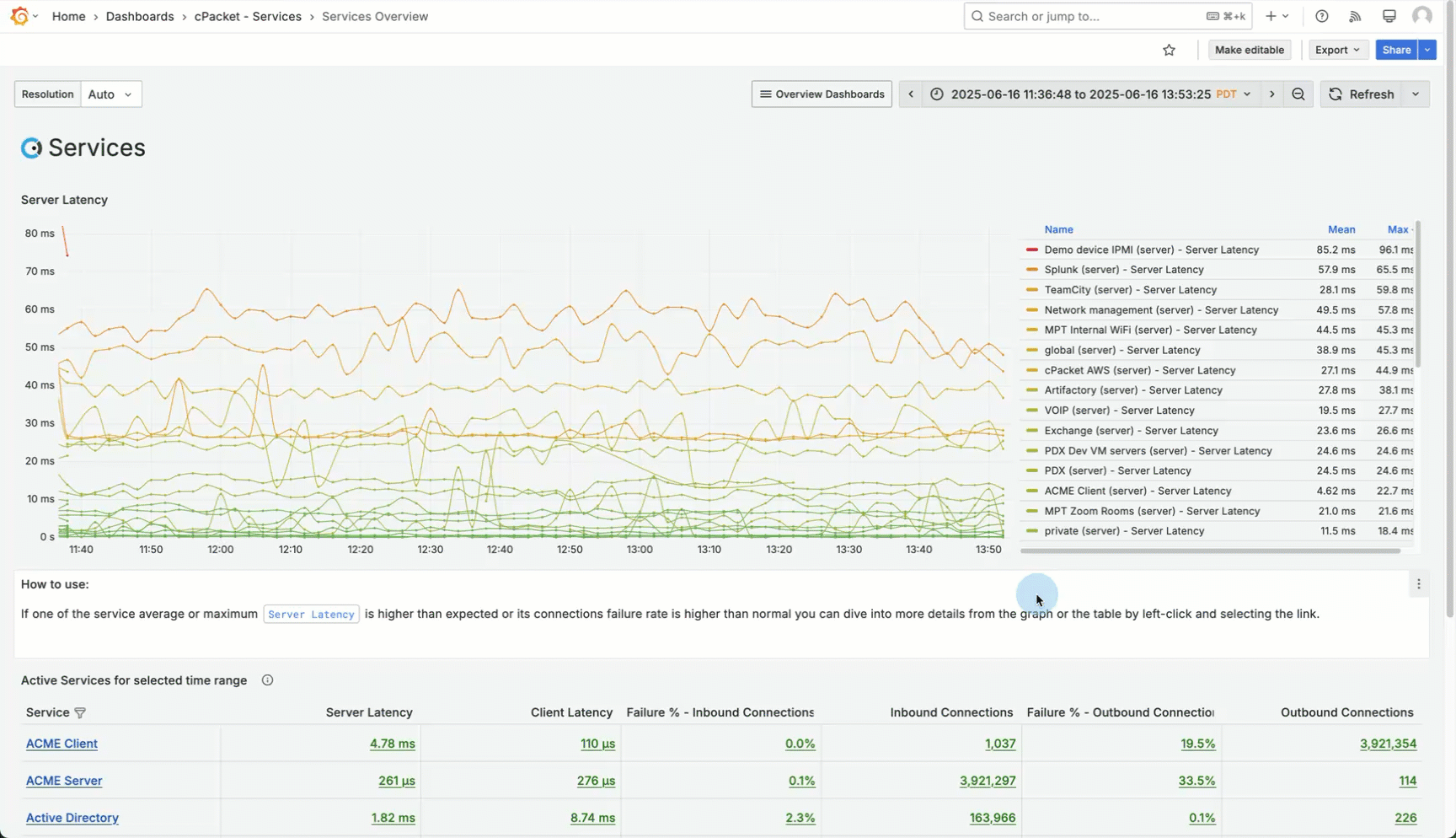Sort table by Server Latency column header
Image resolution: width=1456 pixels, height=838 pixels.
(x=369, y=713)
